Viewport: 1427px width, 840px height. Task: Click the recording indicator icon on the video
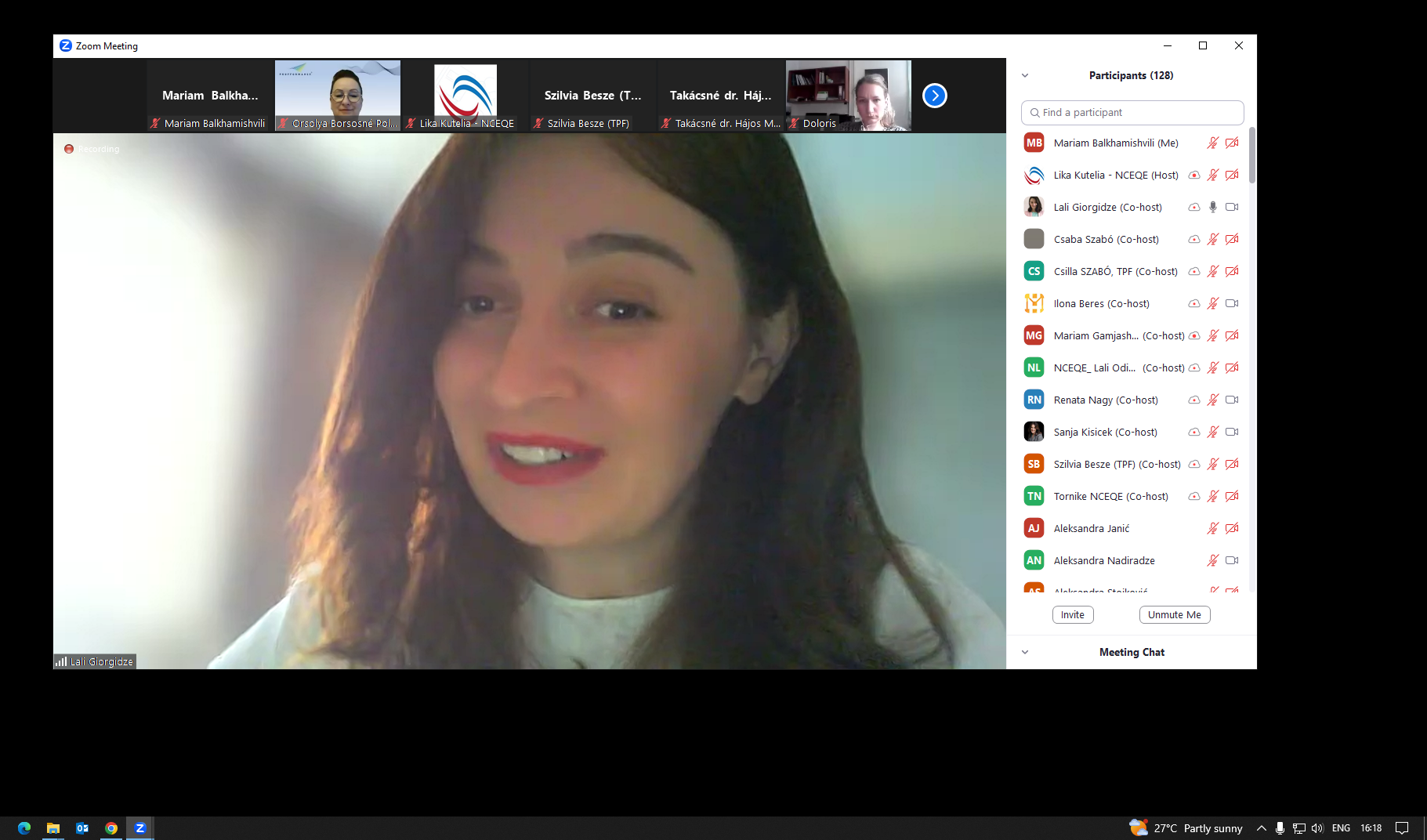(69, 149)
